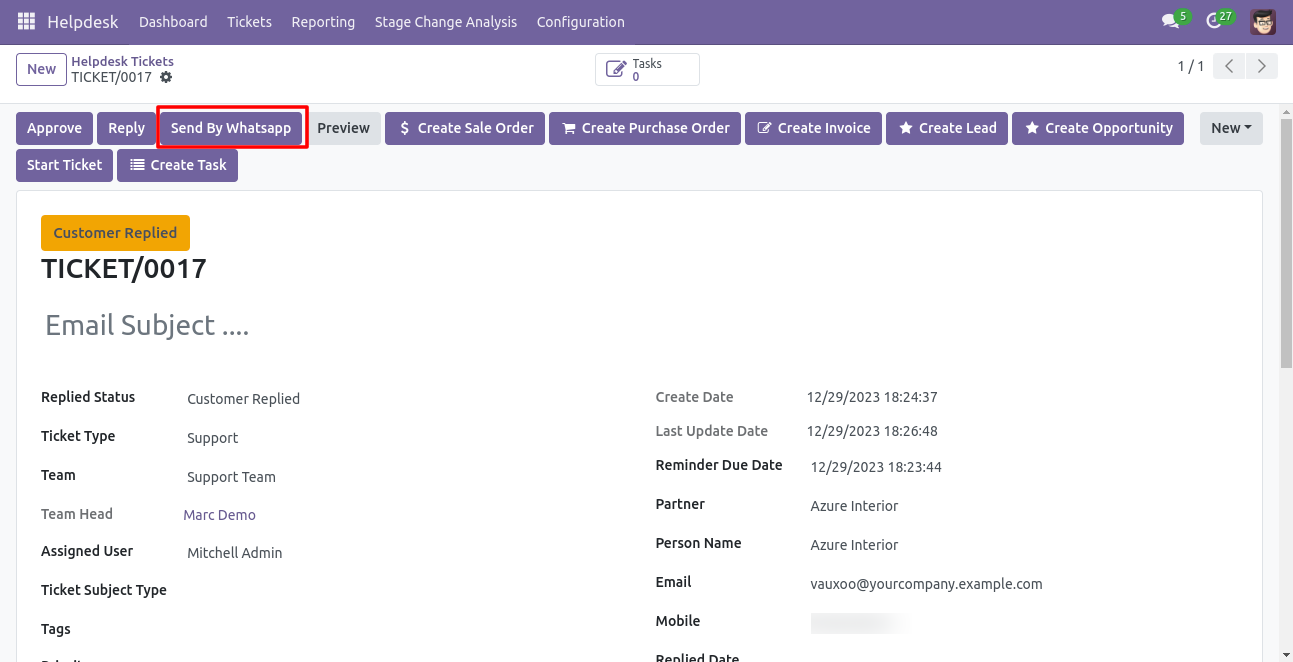
Task: Open the Tickets menu
Action: (249, 21)
